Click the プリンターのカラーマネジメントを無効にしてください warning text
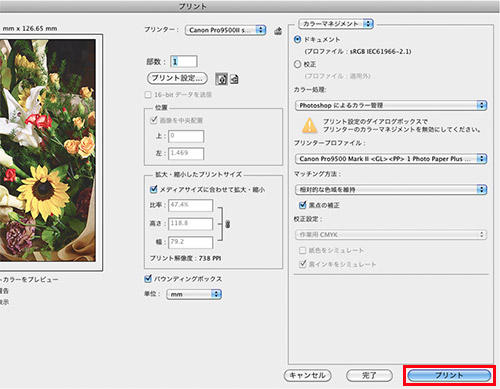Image resolution: width=500 pixels, height=389 pixels. [x=402, y=130]
